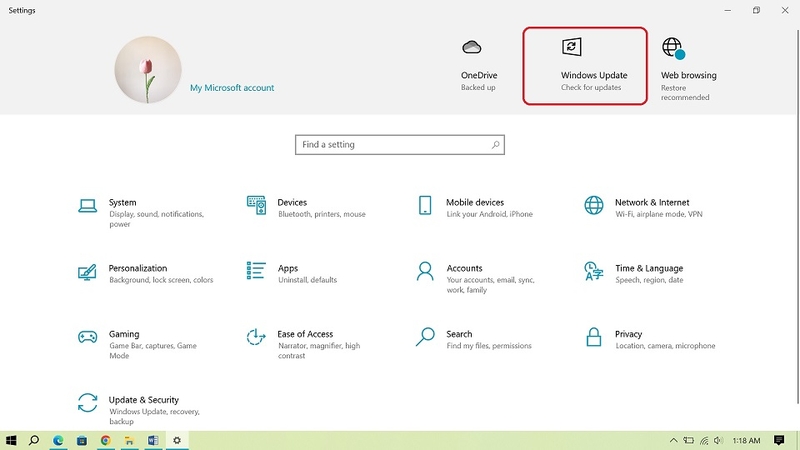Open the Devices keyboard and speaker icon
800x450 pixels.
point(256,205)
